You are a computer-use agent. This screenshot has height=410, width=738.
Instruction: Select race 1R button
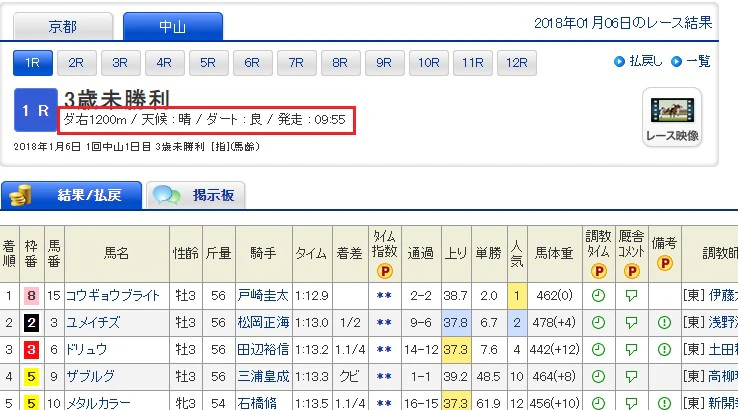(x=32, y=63)
